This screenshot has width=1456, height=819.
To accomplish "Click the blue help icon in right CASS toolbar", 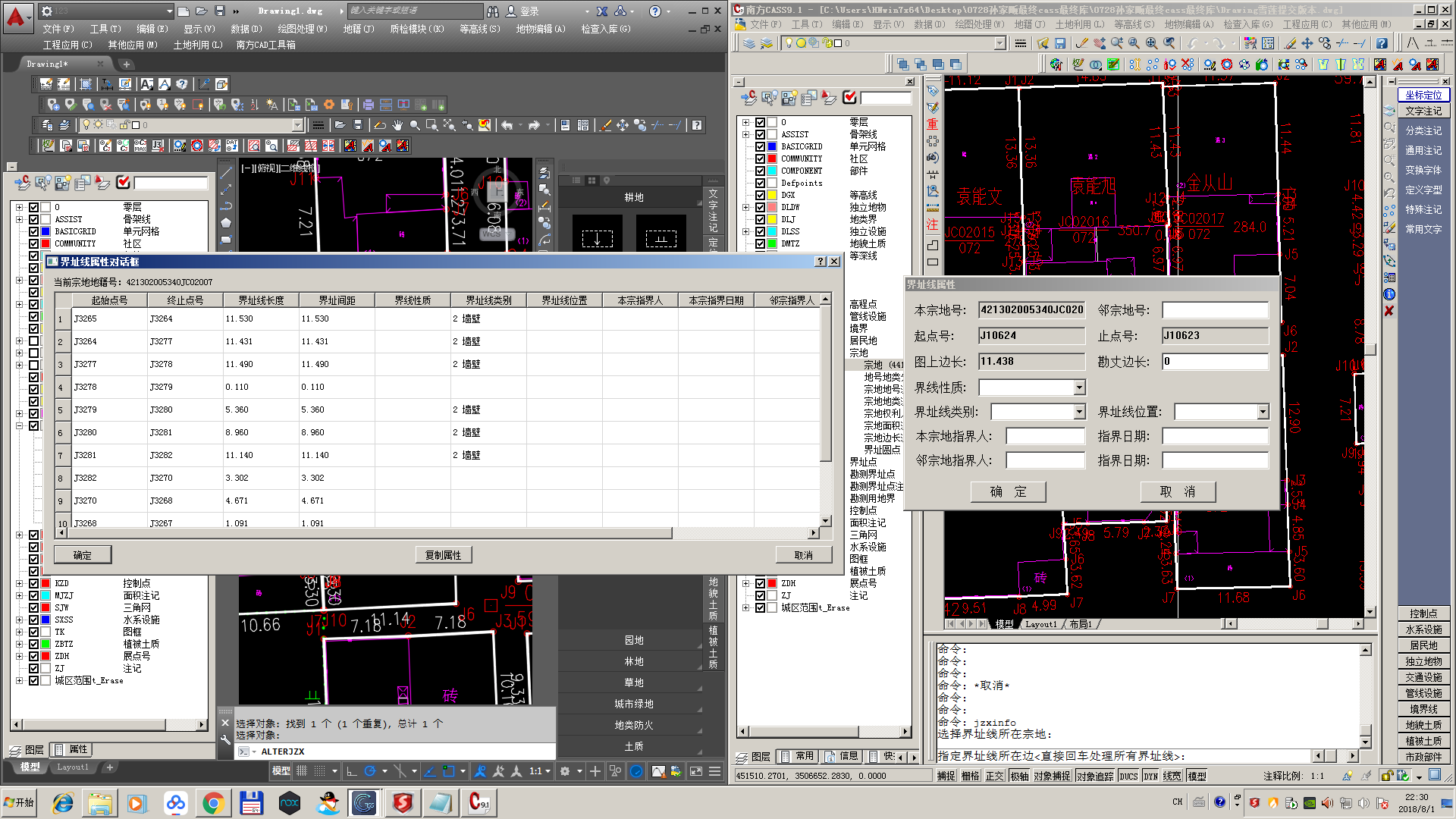I will tap(1382, 43).
